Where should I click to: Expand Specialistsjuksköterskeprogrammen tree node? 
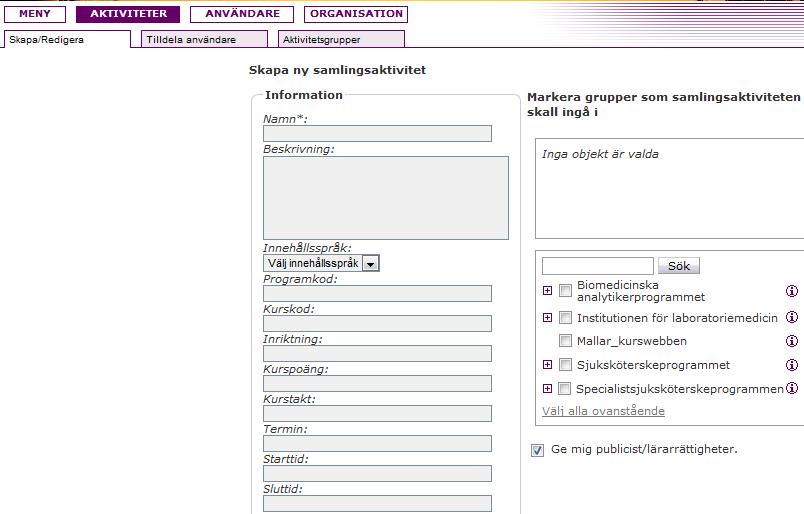click(x=547, y=388)
